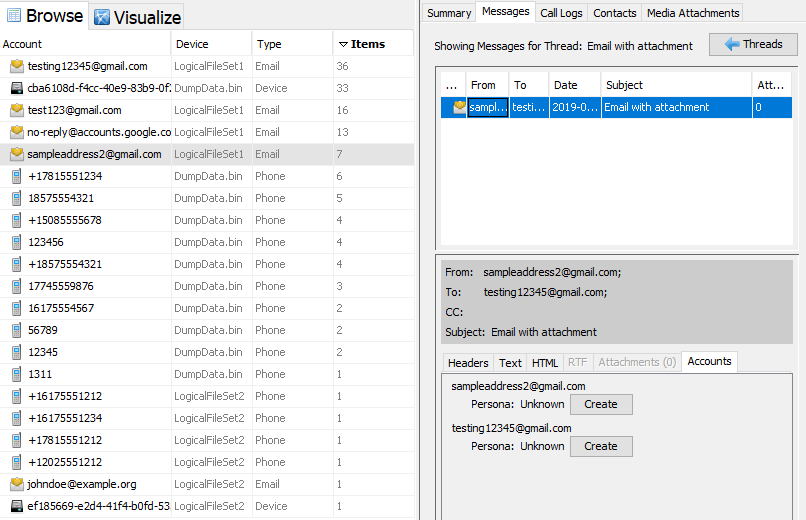
Task: Click the device icon for cba6108d account
Action: [16, 88]
